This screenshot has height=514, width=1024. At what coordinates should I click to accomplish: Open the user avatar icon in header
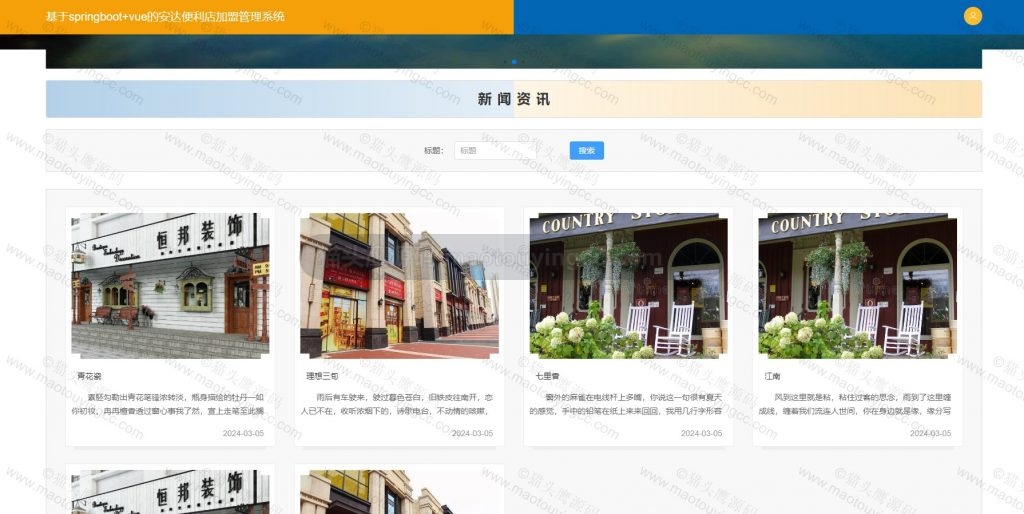[x=972, y=16]
